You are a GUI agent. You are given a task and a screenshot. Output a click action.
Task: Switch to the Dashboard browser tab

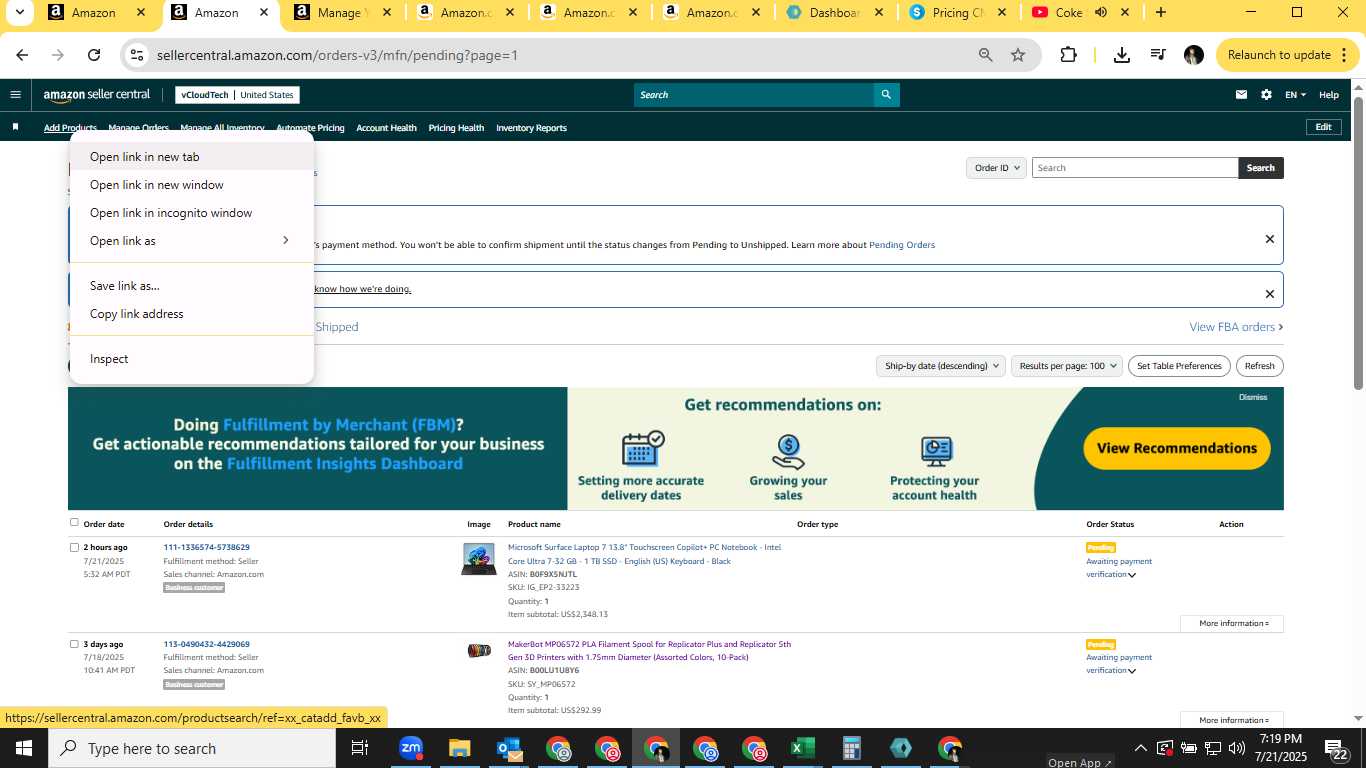click(835, 13)
